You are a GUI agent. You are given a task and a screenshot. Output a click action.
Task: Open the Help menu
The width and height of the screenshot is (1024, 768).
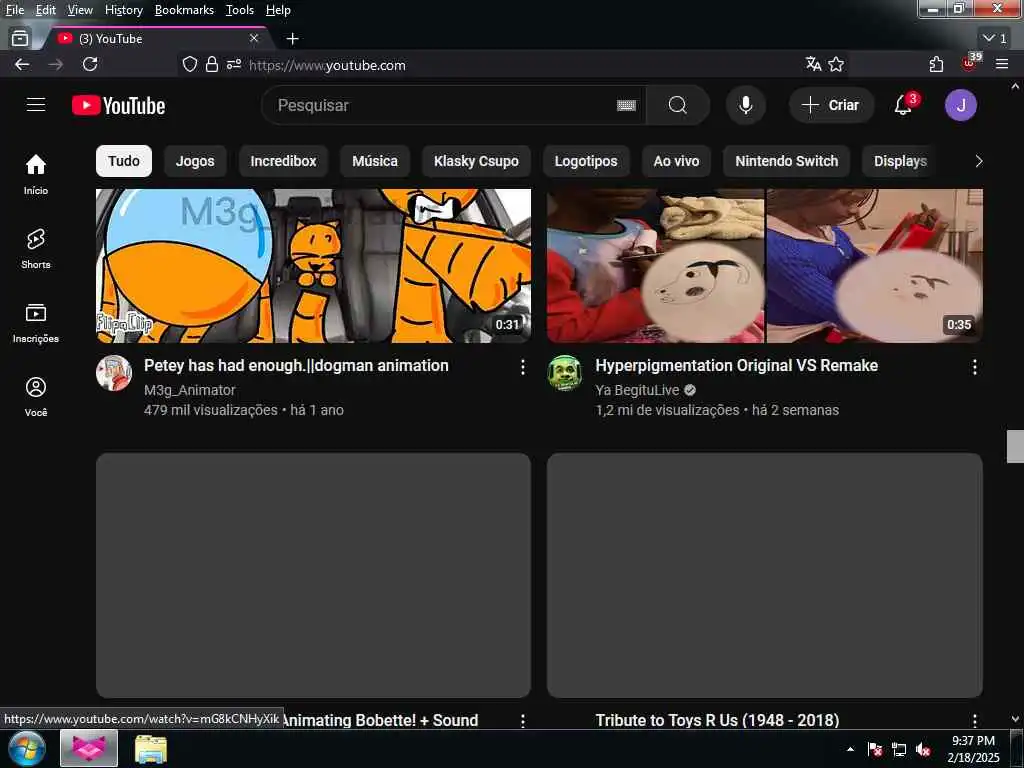coord(278,10)
